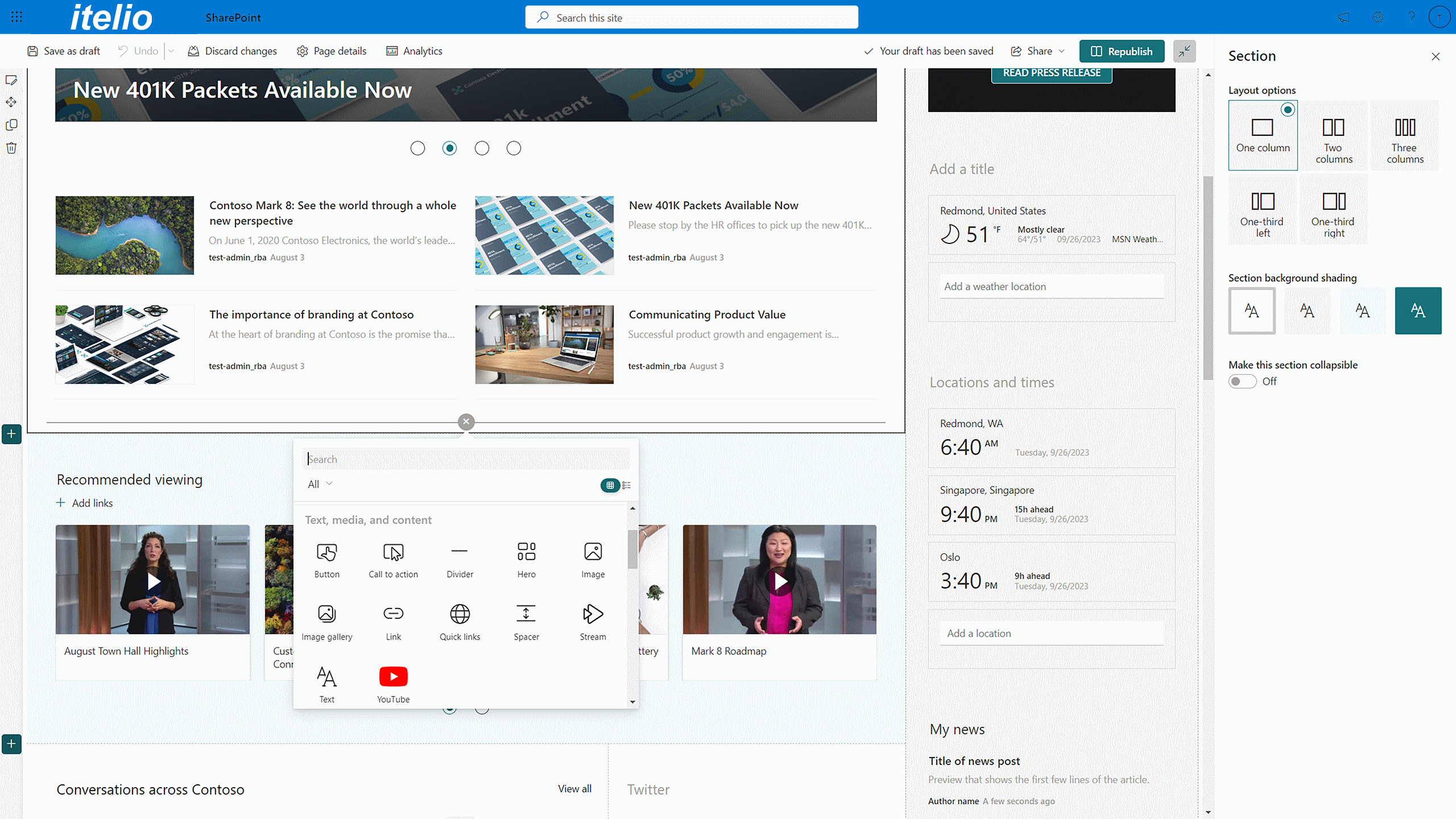Screen dimensions: 1456x819
Task: Open the help question mark icon
Action: click(1411, 17)
